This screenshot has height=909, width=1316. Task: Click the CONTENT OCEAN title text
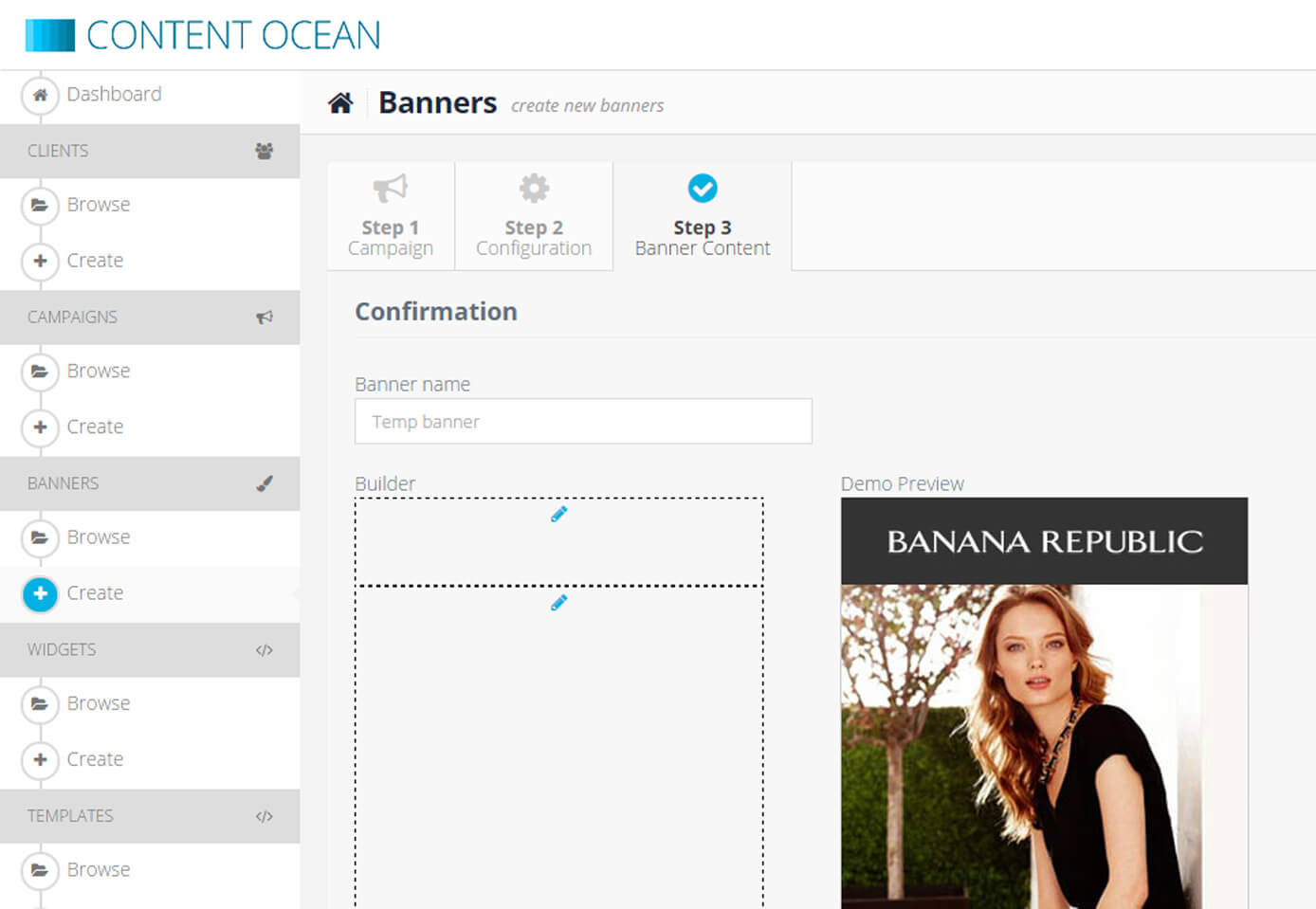(x=233, y=36)
